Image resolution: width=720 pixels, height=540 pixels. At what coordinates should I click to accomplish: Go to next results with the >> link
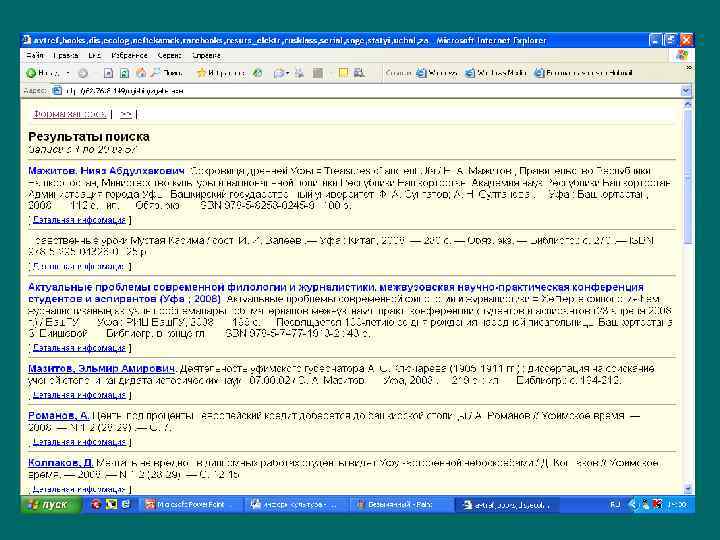(x=126, y=114)
